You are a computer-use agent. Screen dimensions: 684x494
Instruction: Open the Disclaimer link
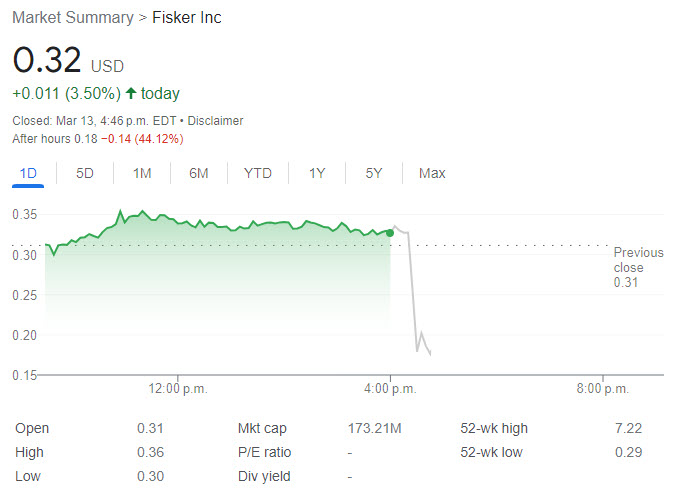click(x=216, y=121)
